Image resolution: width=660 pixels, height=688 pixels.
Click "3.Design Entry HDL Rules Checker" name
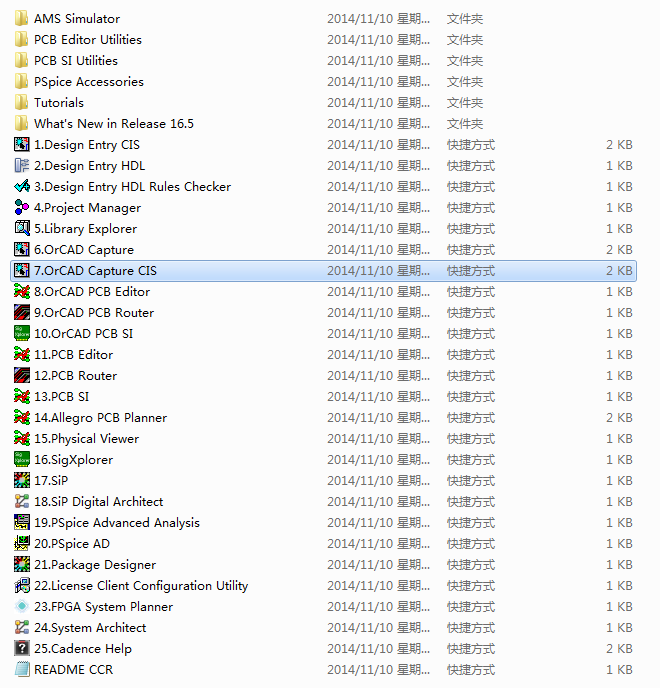133,186
